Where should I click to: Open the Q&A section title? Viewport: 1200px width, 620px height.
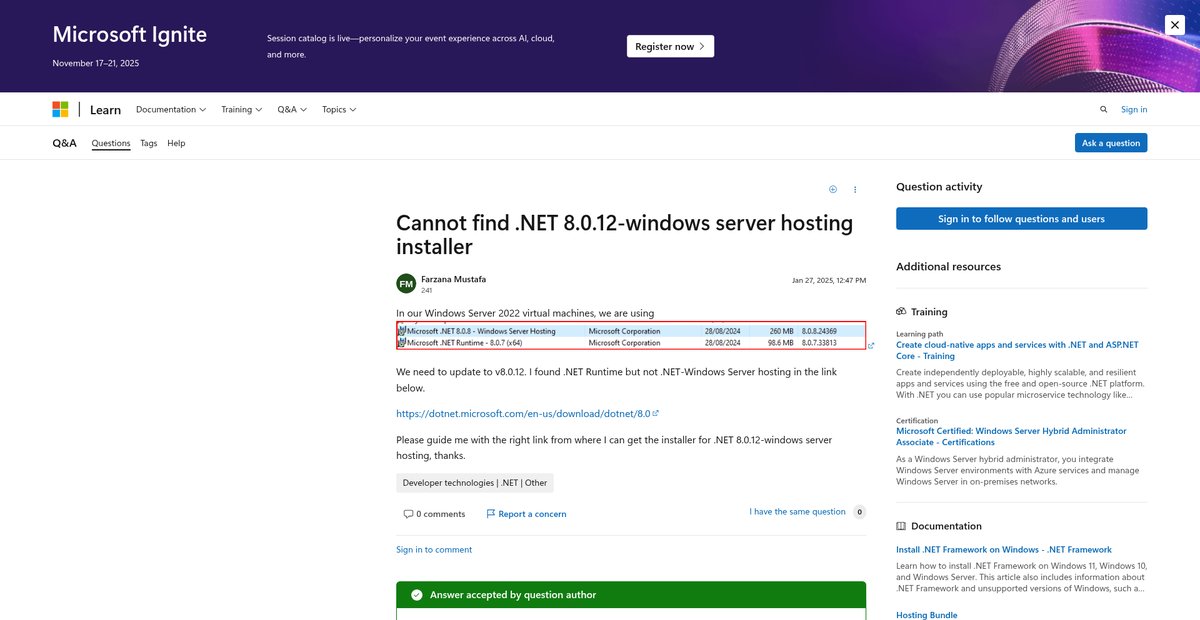click(64, 143)
